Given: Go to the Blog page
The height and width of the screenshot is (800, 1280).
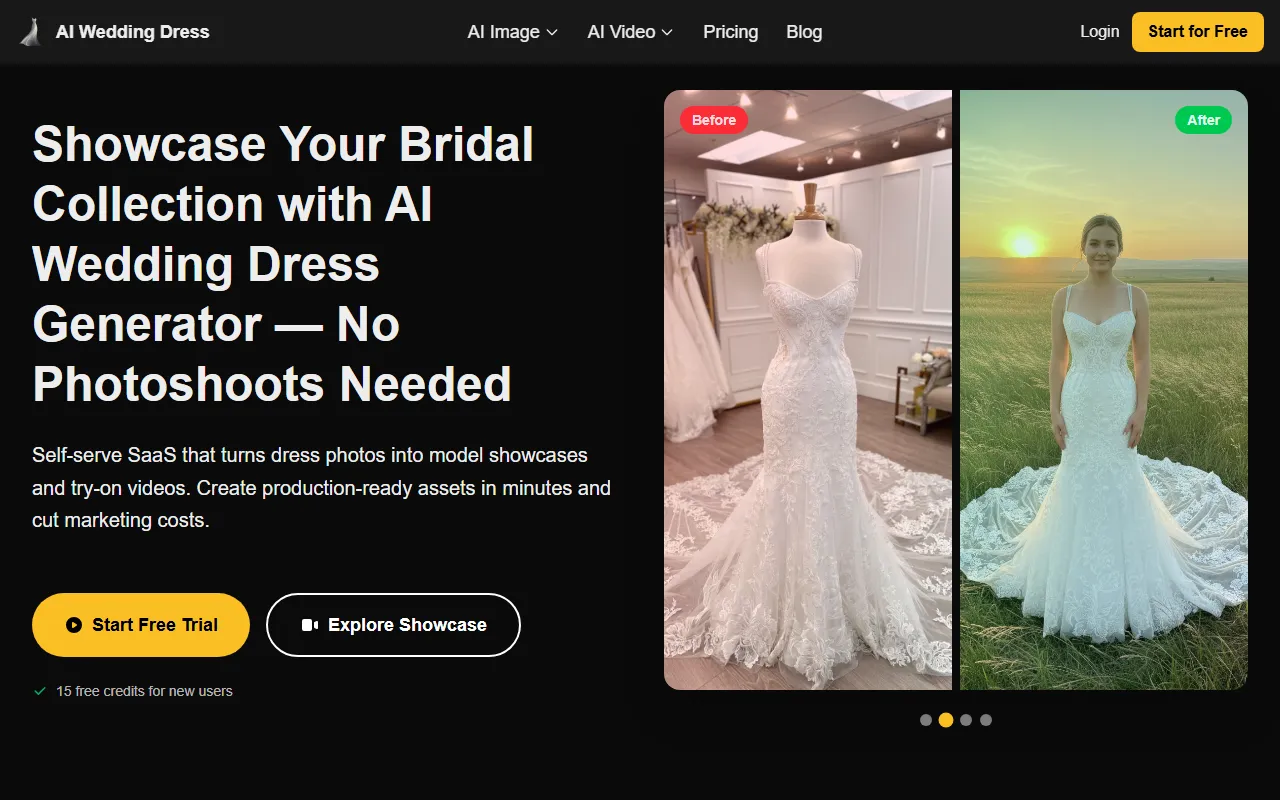Looking at the screenshot, I should (804, 32).
